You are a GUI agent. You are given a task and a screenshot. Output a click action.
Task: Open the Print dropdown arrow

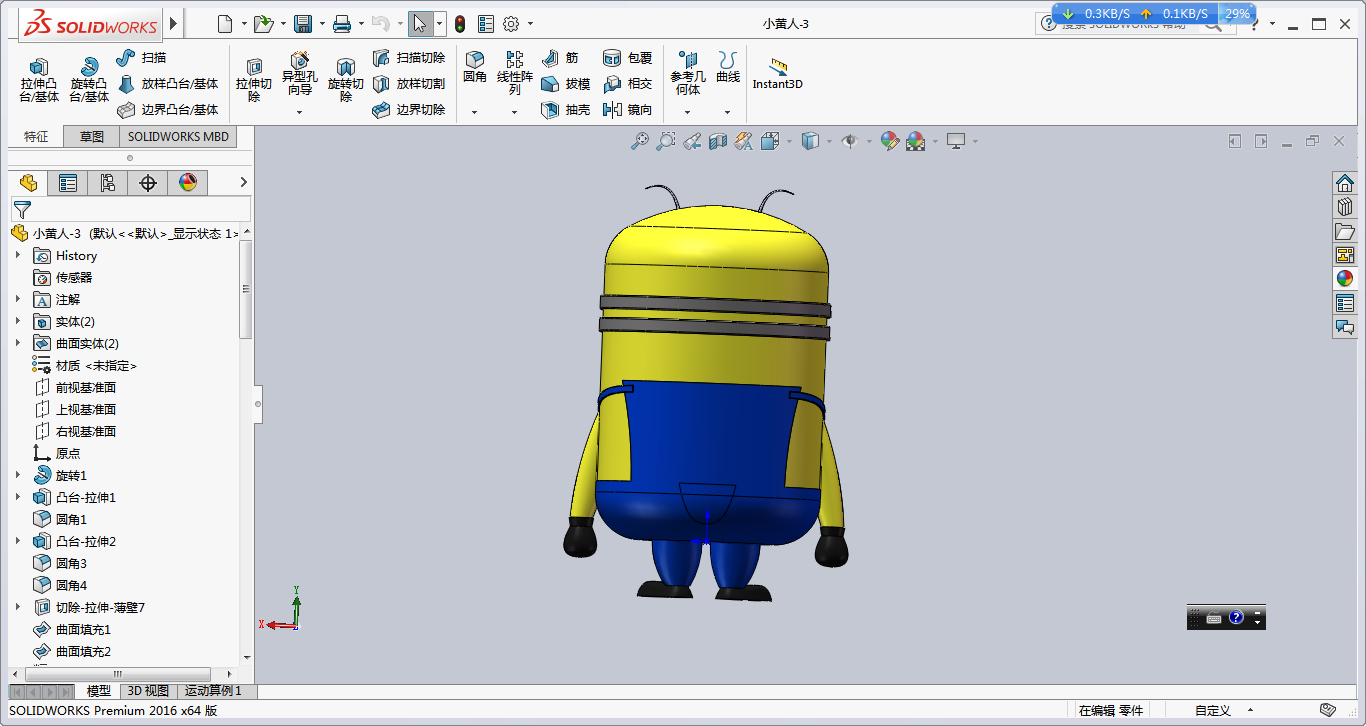point(360,24)
